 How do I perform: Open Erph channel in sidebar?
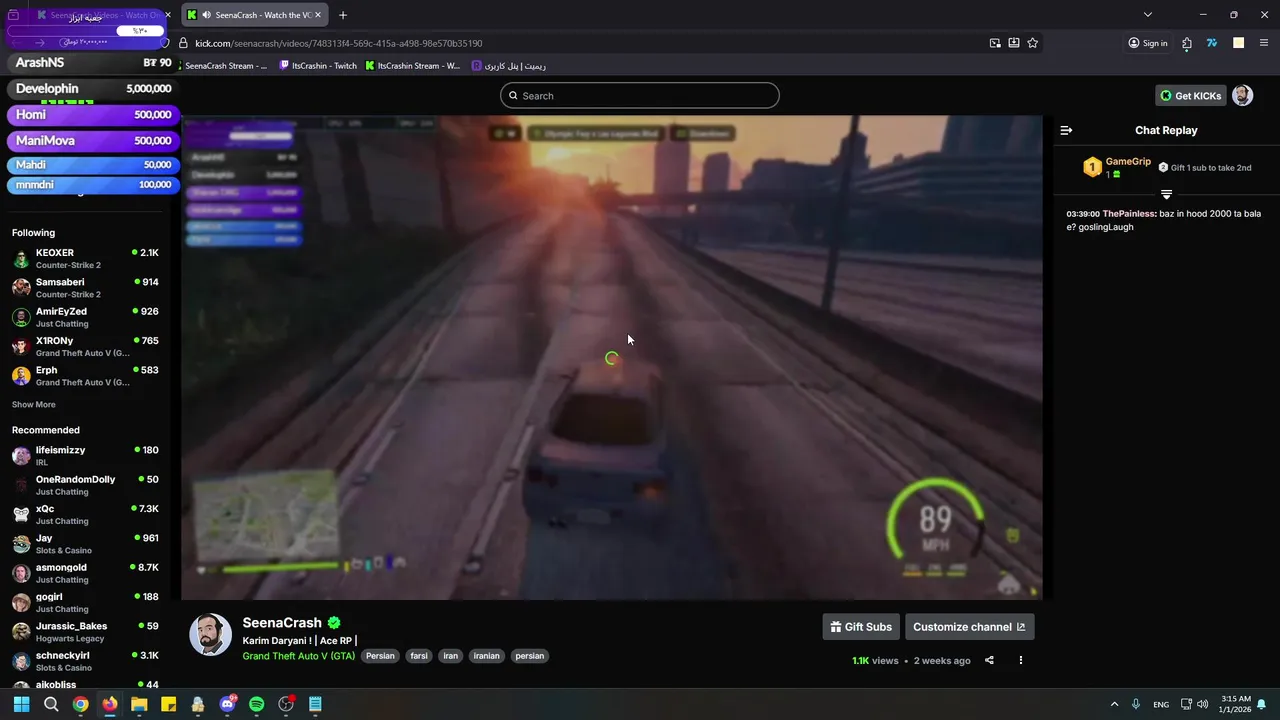click(x=86, y=376)
